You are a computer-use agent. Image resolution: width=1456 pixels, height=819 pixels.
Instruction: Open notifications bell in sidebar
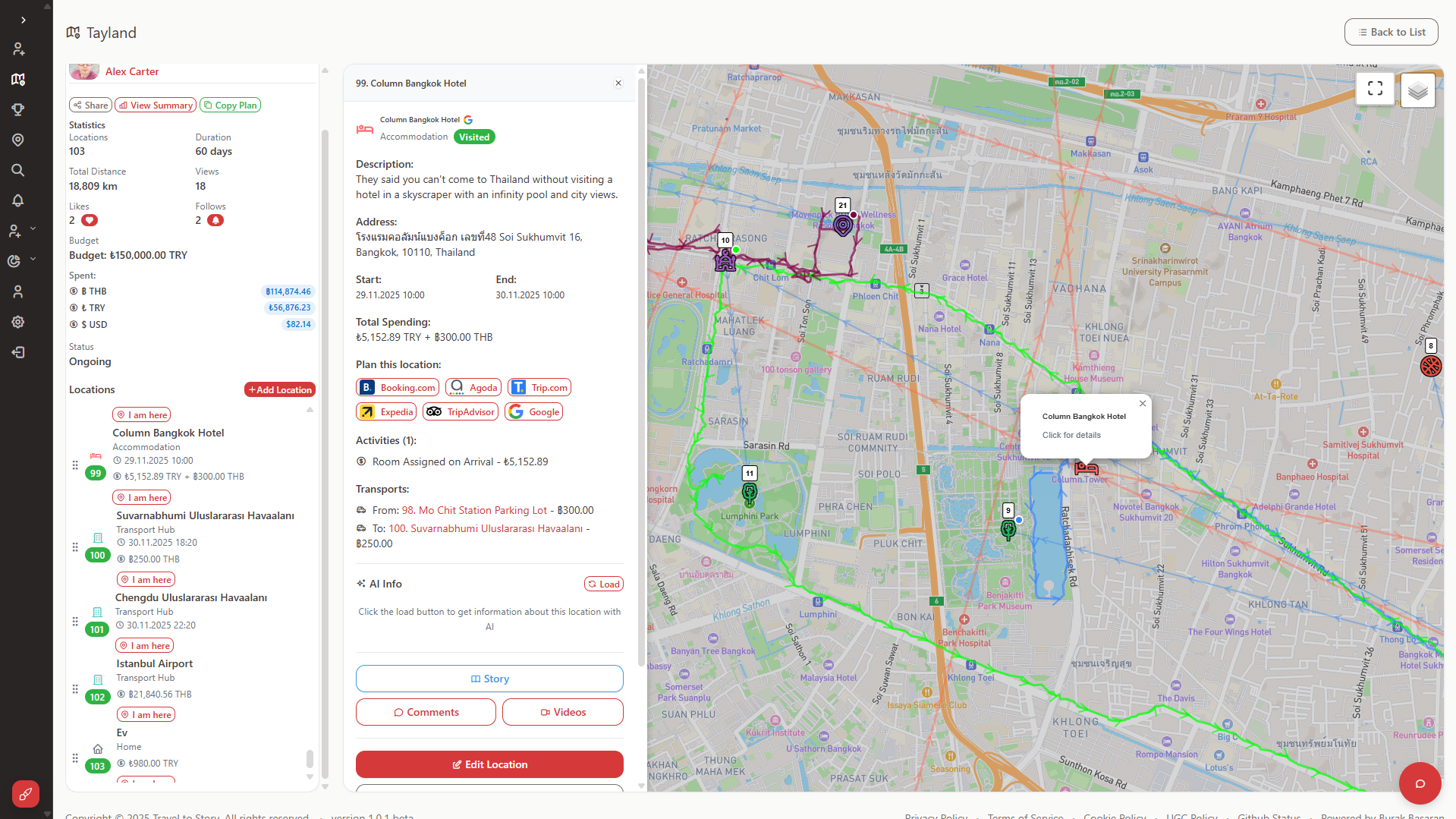(18, 200)
